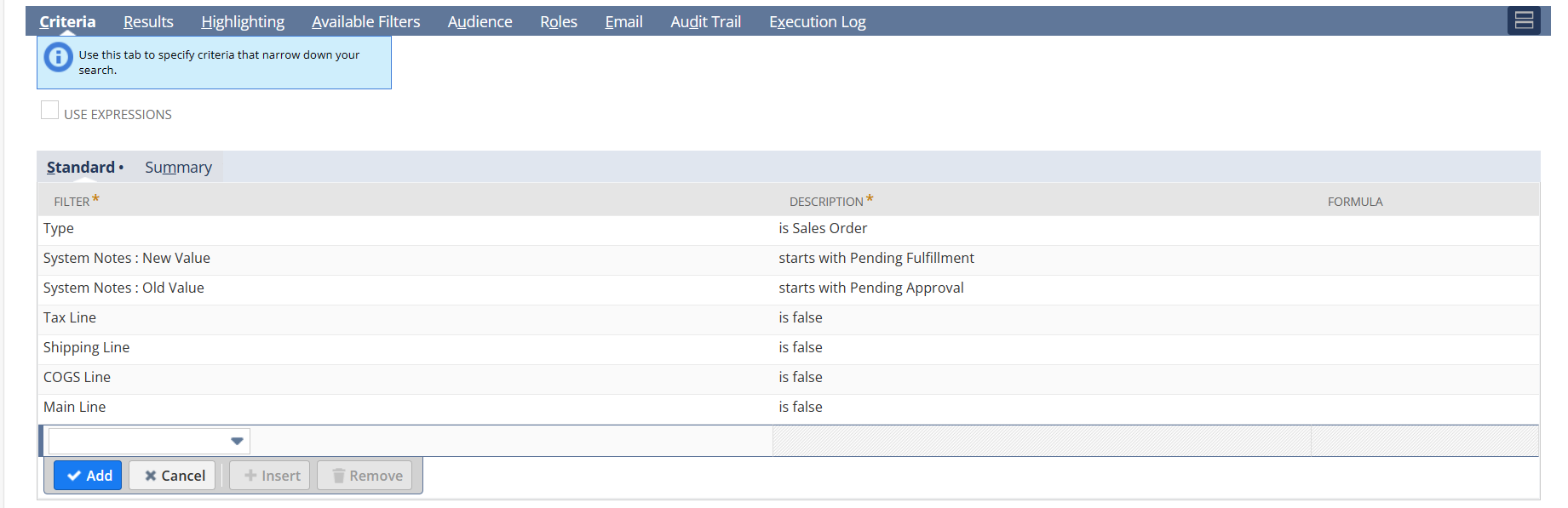Select the Audience tab

coord(480,22)
